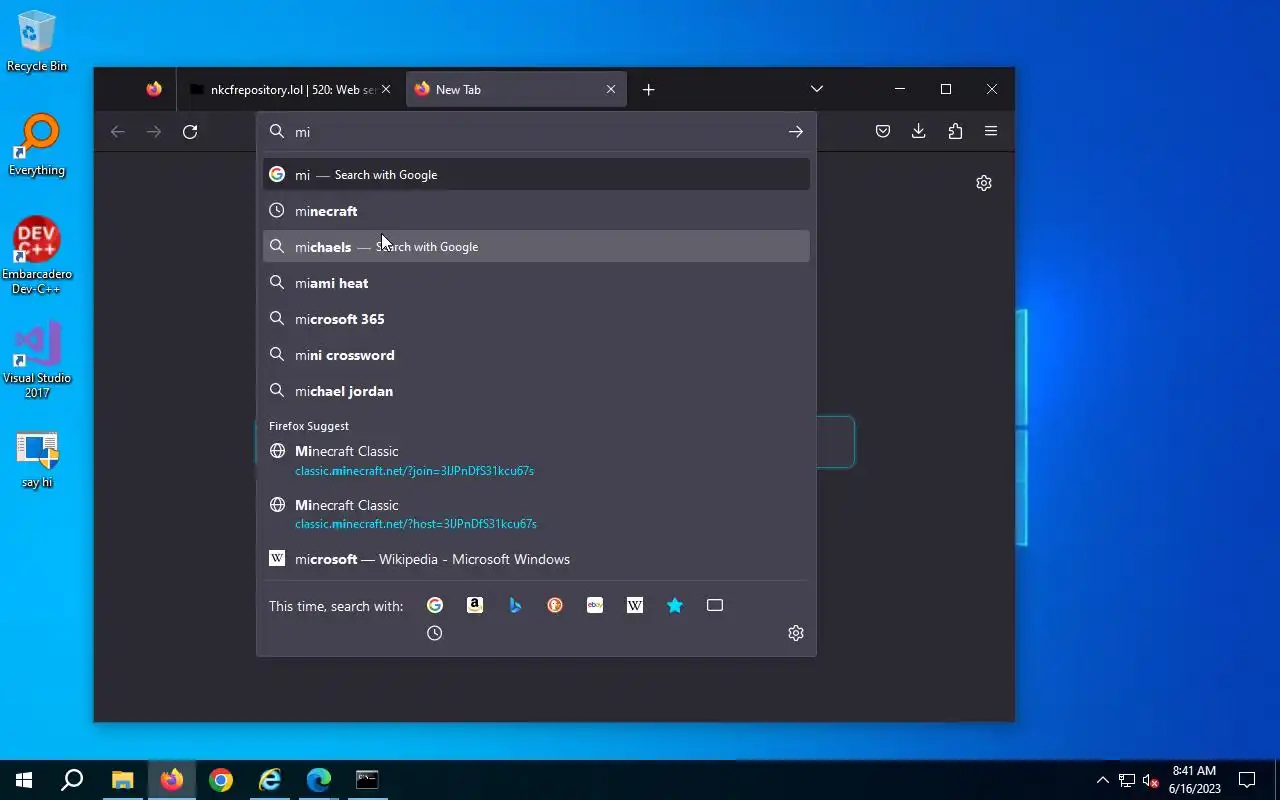Open Firefox View pinned tab
The image size is (1280, 800).
[154, 90]
